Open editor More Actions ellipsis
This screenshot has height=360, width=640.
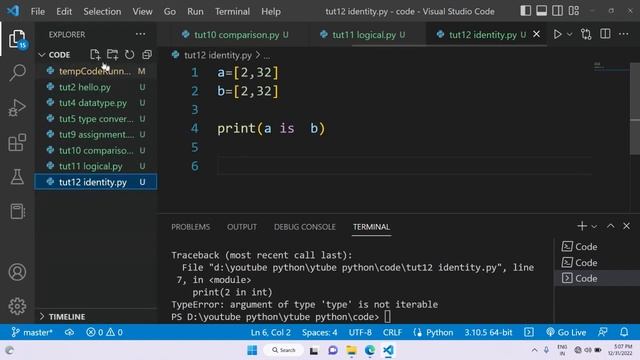click(624, 34)
